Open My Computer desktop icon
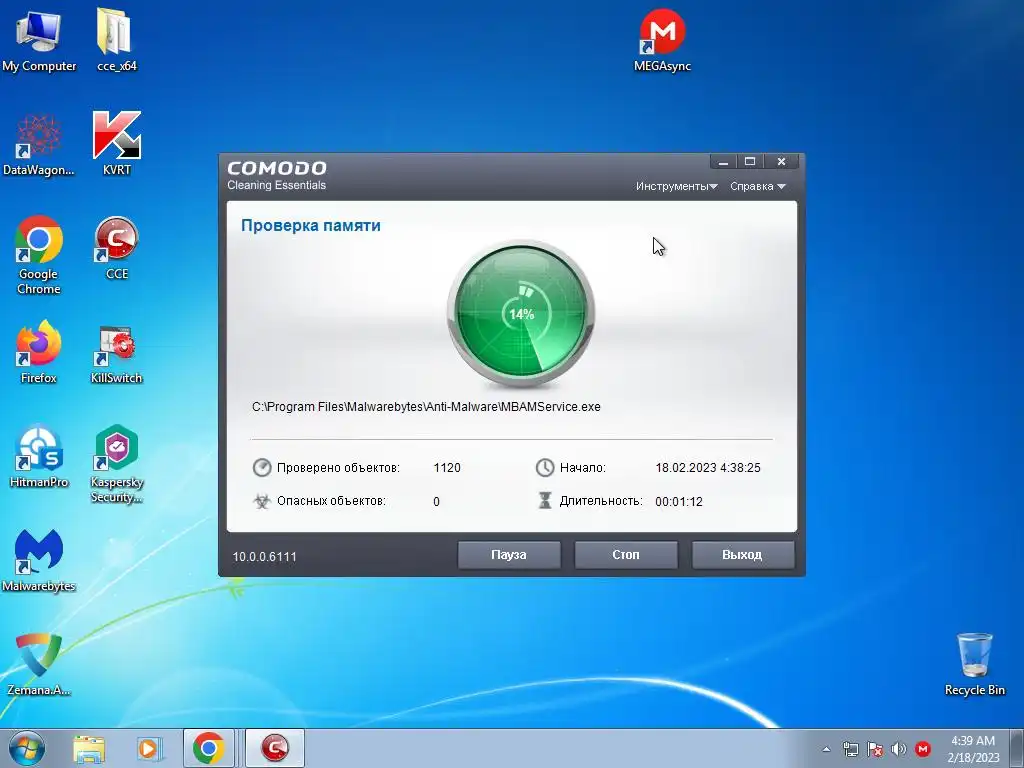The height and width of the screenshot is (768, 1024). tap(39, 40)
